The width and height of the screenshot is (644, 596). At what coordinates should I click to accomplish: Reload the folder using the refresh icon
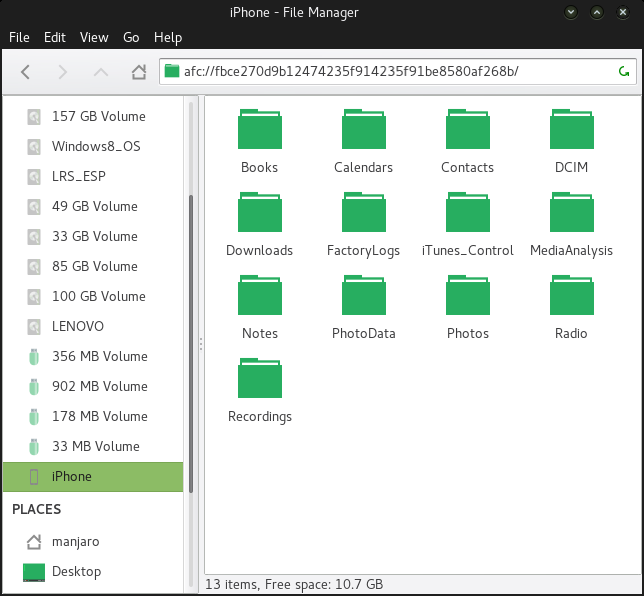coord(624,72)
